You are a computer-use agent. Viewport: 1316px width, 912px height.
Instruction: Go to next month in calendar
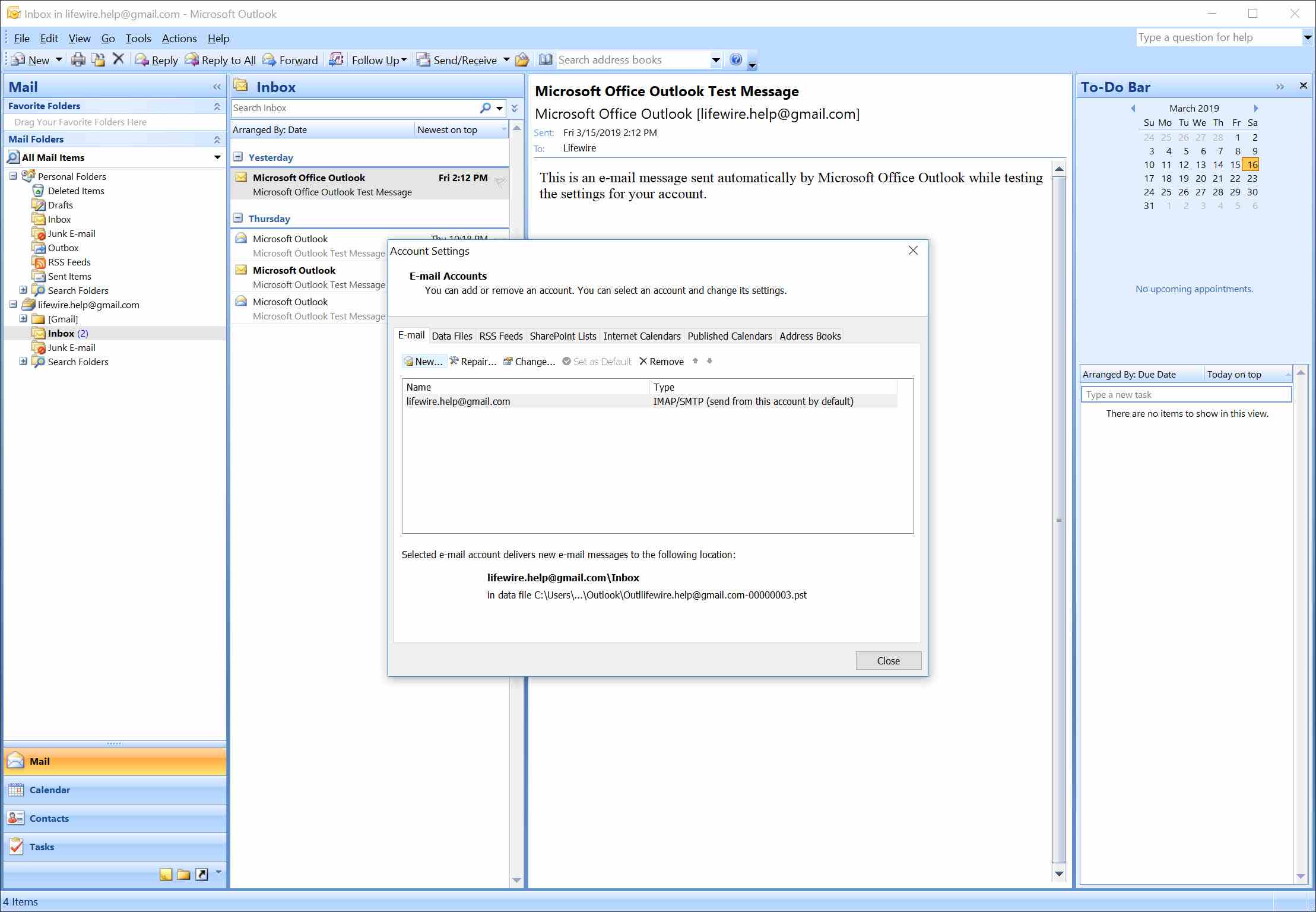click(x=1255, y=108)
